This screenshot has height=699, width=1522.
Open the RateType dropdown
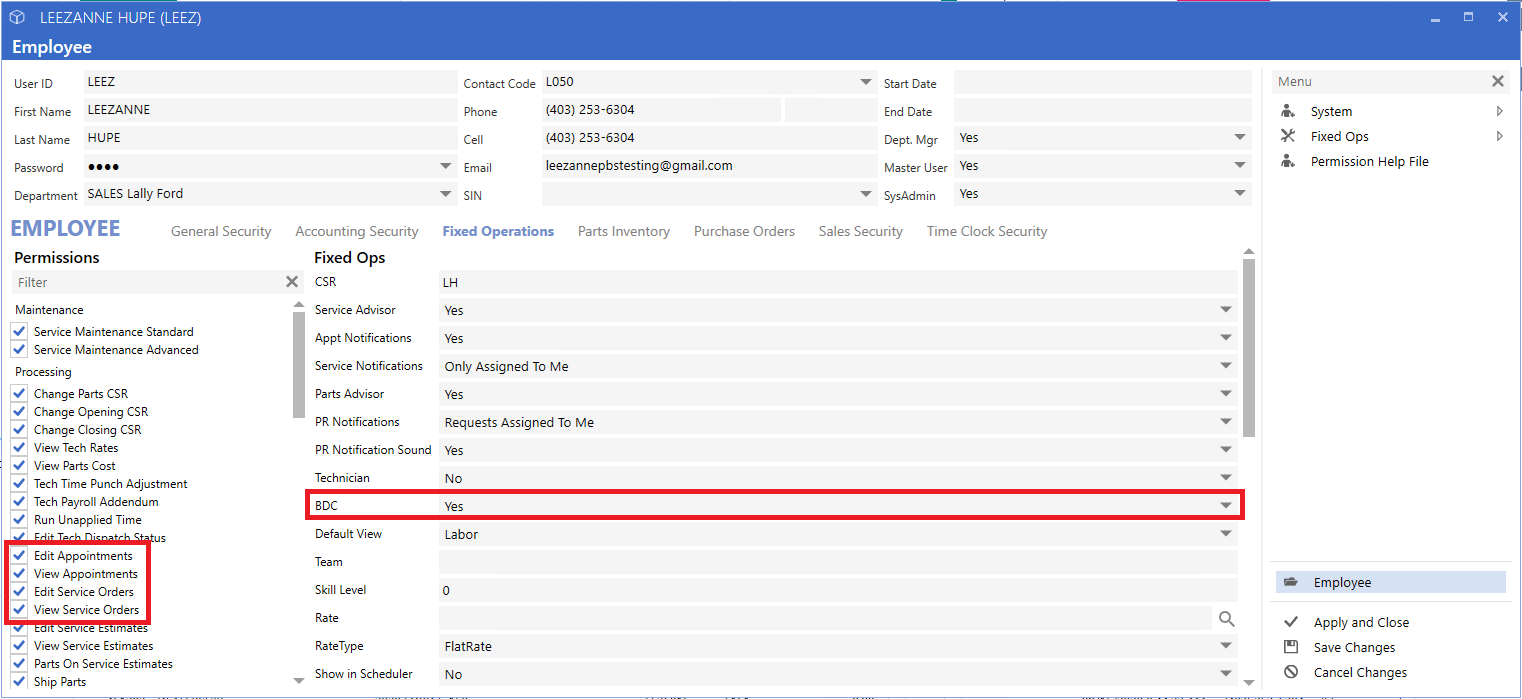click(1226, 646)
